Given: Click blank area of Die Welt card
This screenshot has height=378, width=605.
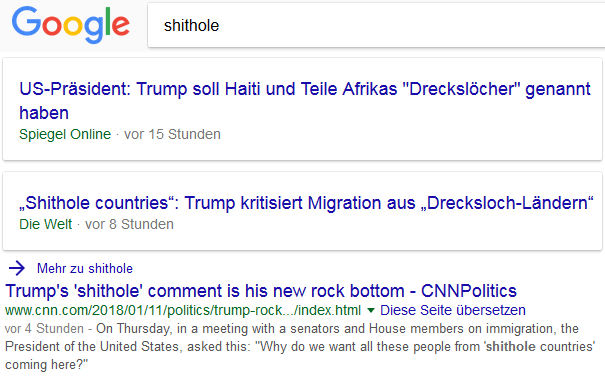Looking at the screenshot, I should click(386, 231).
